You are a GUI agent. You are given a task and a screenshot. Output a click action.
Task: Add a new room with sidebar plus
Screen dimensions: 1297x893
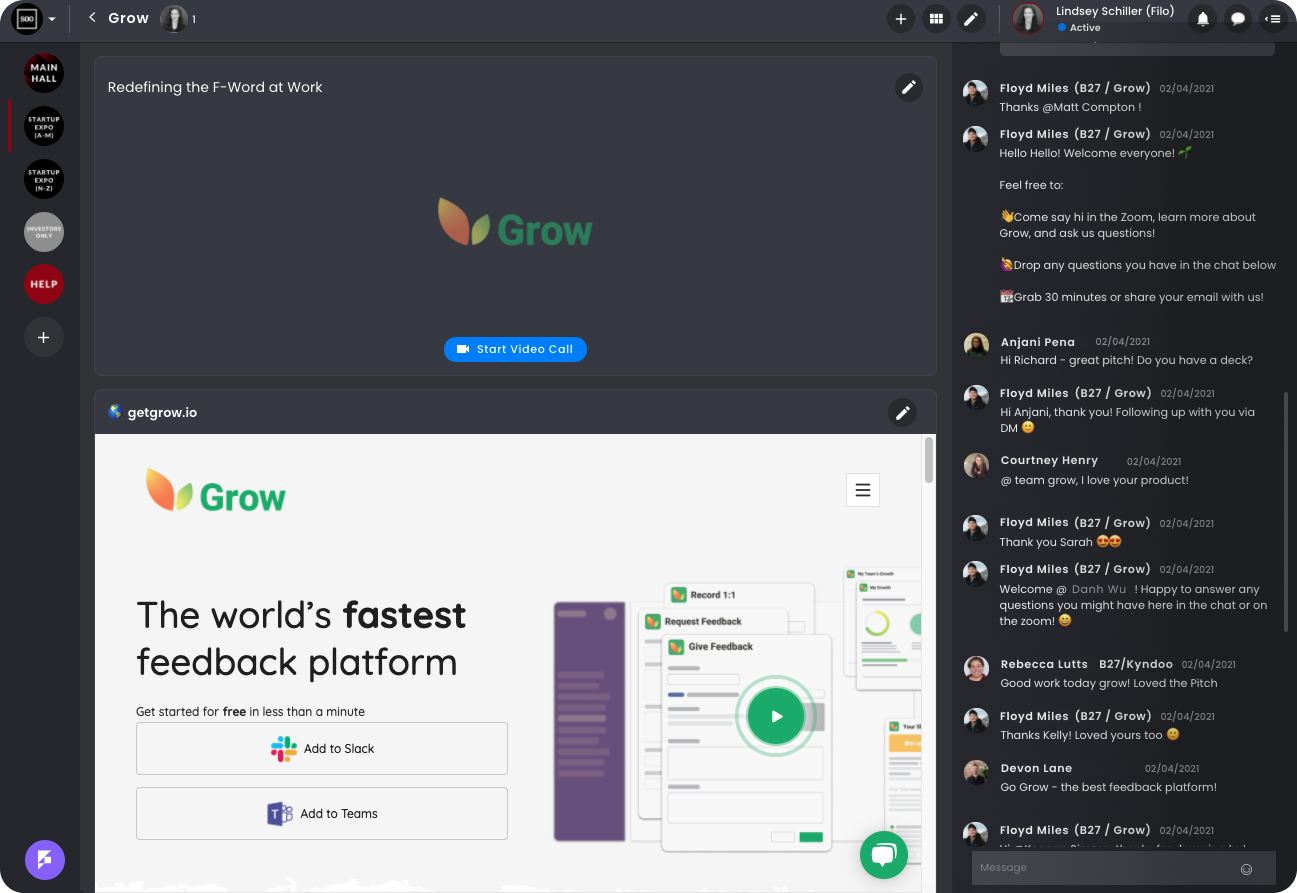coord(44,338)
